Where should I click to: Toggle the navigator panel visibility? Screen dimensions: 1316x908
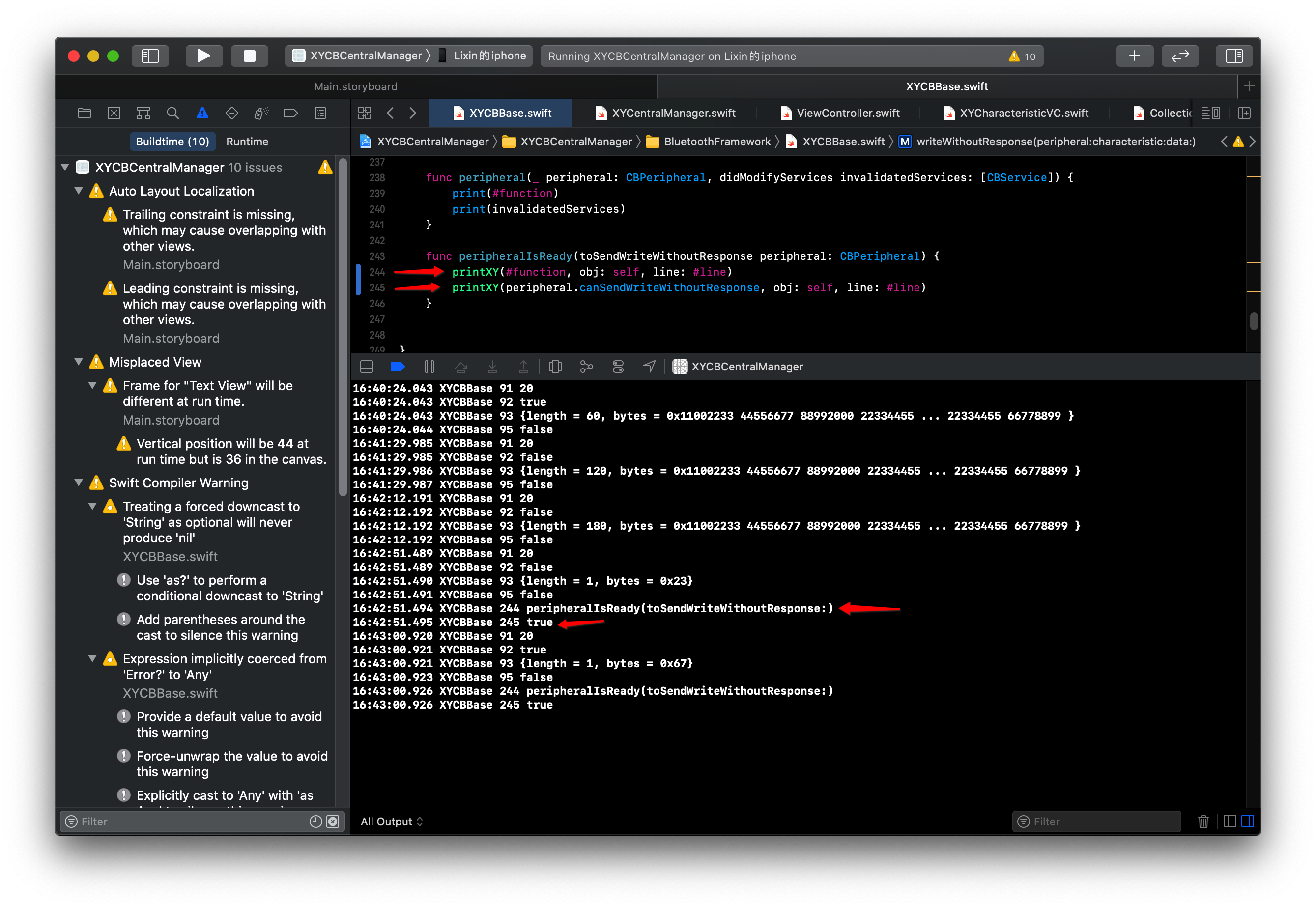click(x=150, y=56)
